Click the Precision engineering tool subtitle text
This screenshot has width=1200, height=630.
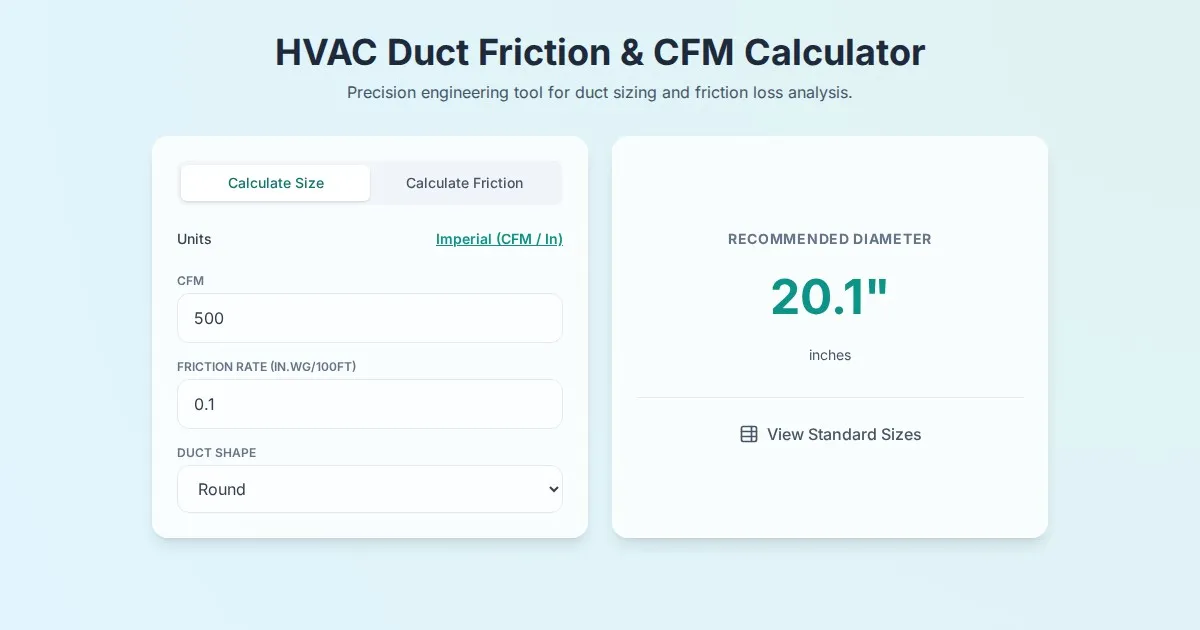pos(600,92)
